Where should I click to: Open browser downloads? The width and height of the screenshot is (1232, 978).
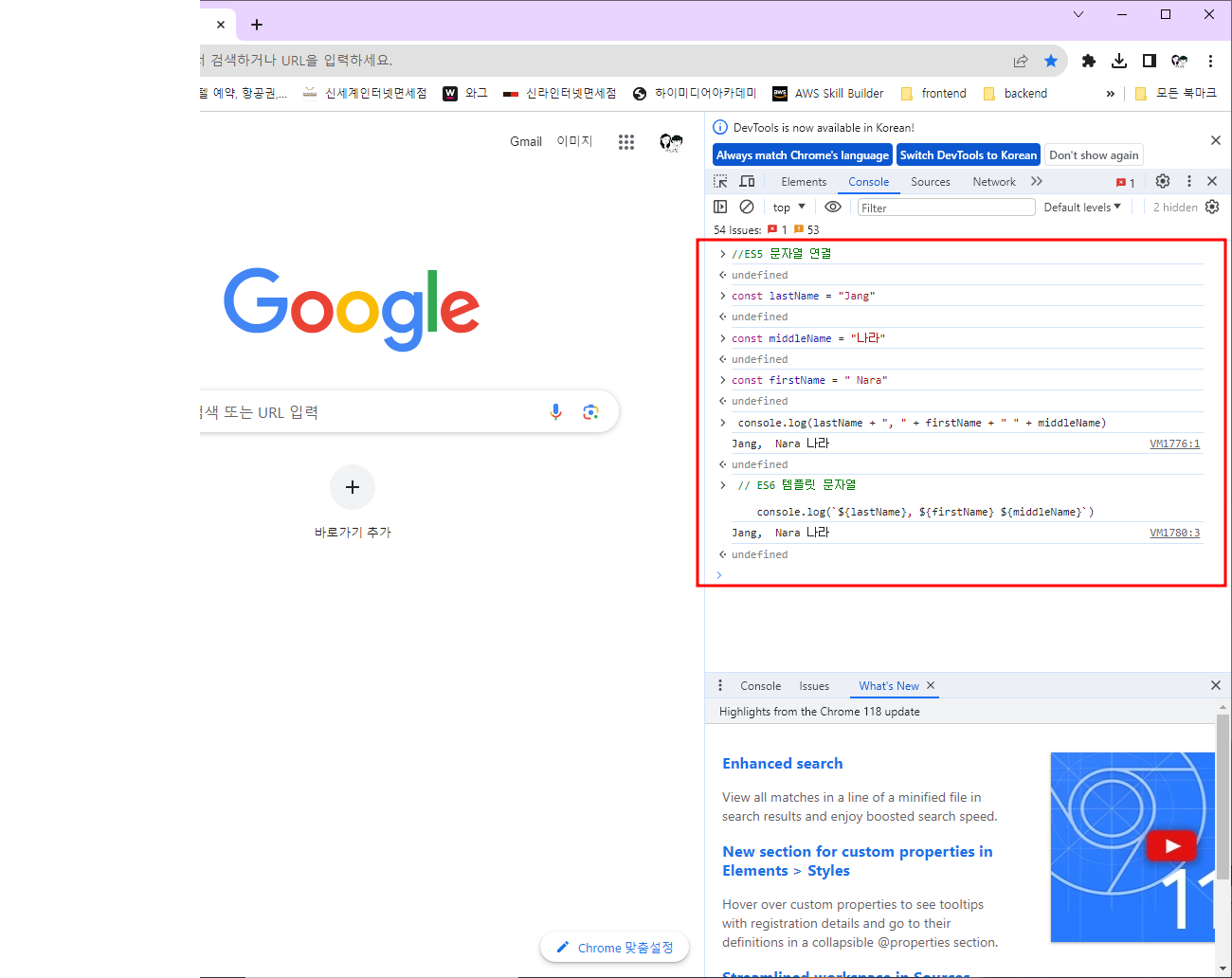[1119, 61]
